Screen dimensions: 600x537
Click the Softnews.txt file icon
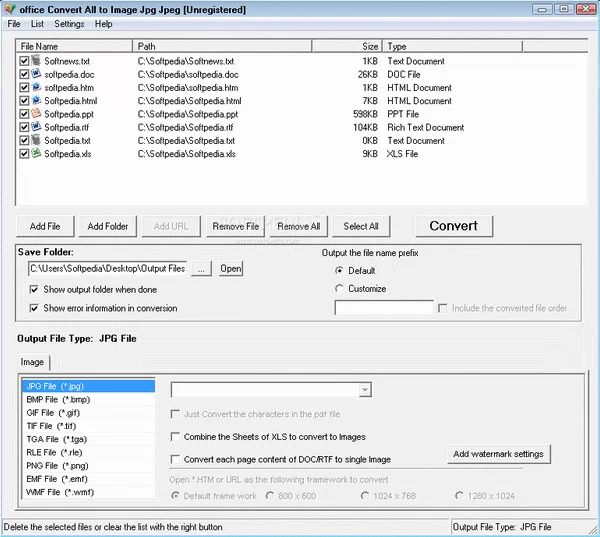pos(36,60)
